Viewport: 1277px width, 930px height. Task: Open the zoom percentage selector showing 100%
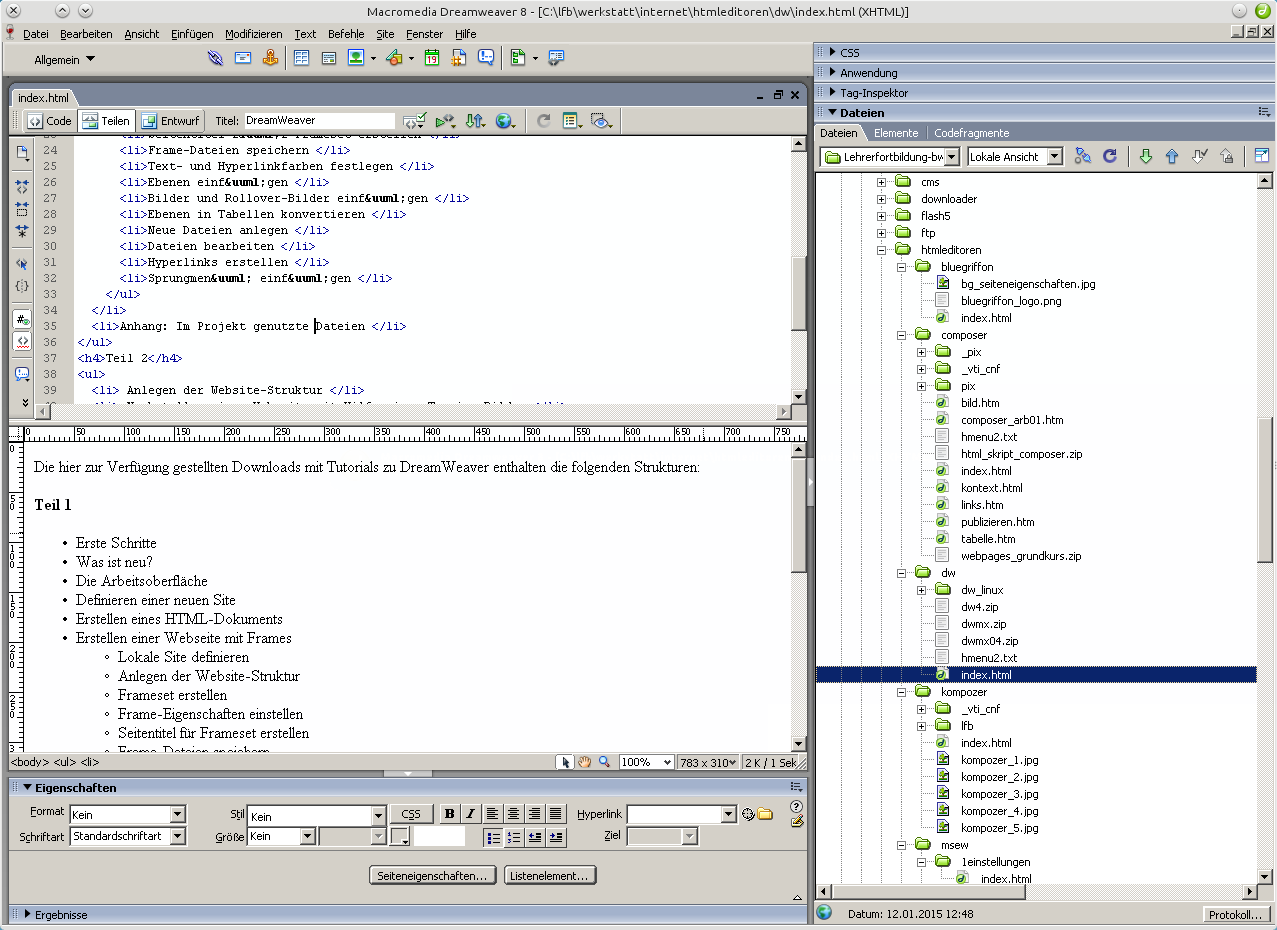pos(646,761)
